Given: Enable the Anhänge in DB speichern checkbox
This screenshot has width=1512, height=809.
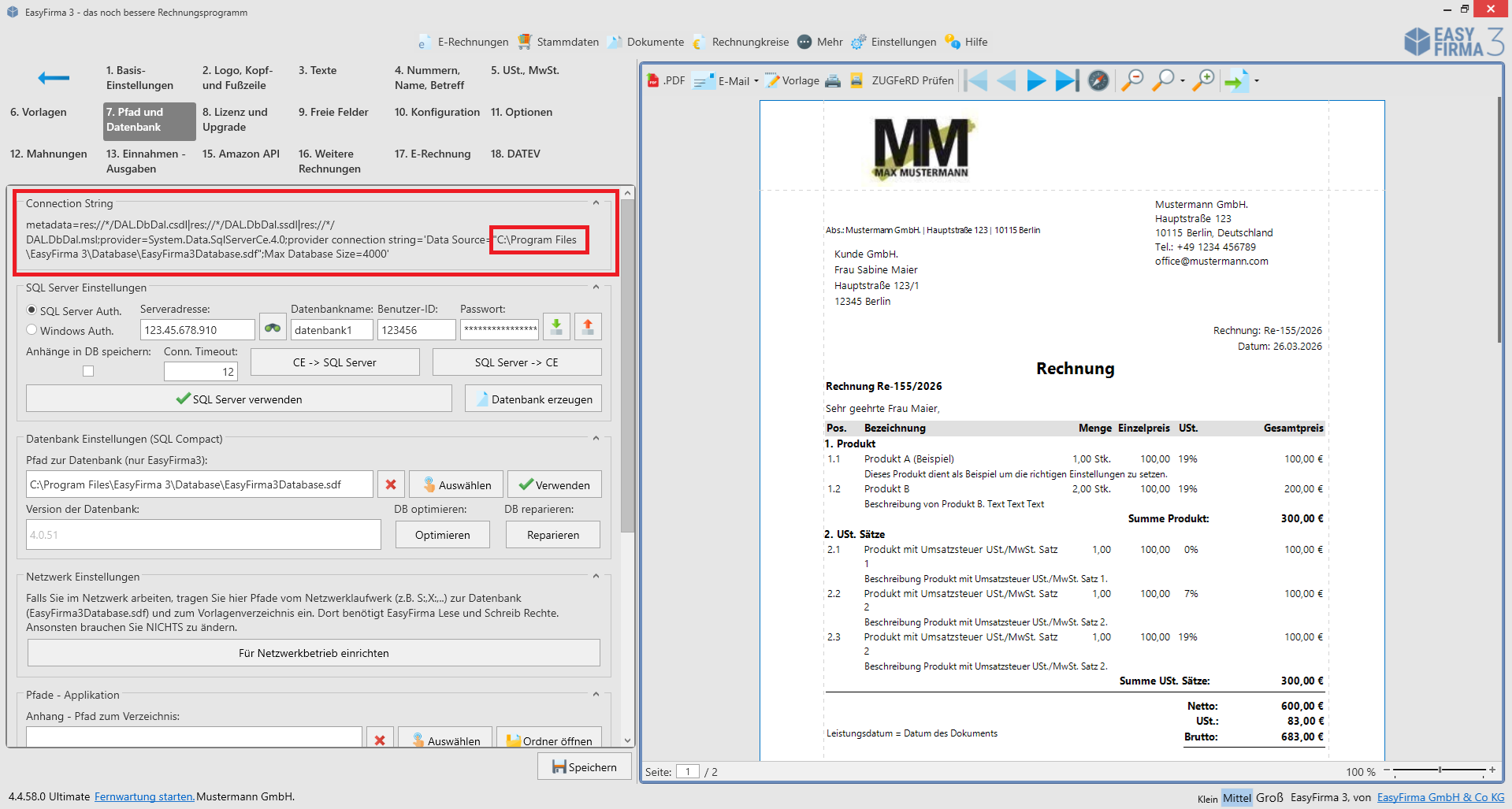Looking at the screenshot, I should click(x=88, y=371).
